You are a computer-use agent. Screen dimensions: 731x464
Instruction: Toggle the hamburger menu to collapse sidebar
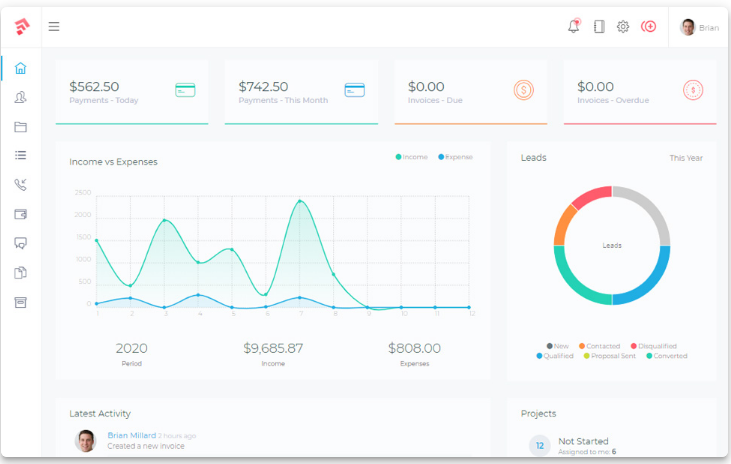tap(54, 27)
